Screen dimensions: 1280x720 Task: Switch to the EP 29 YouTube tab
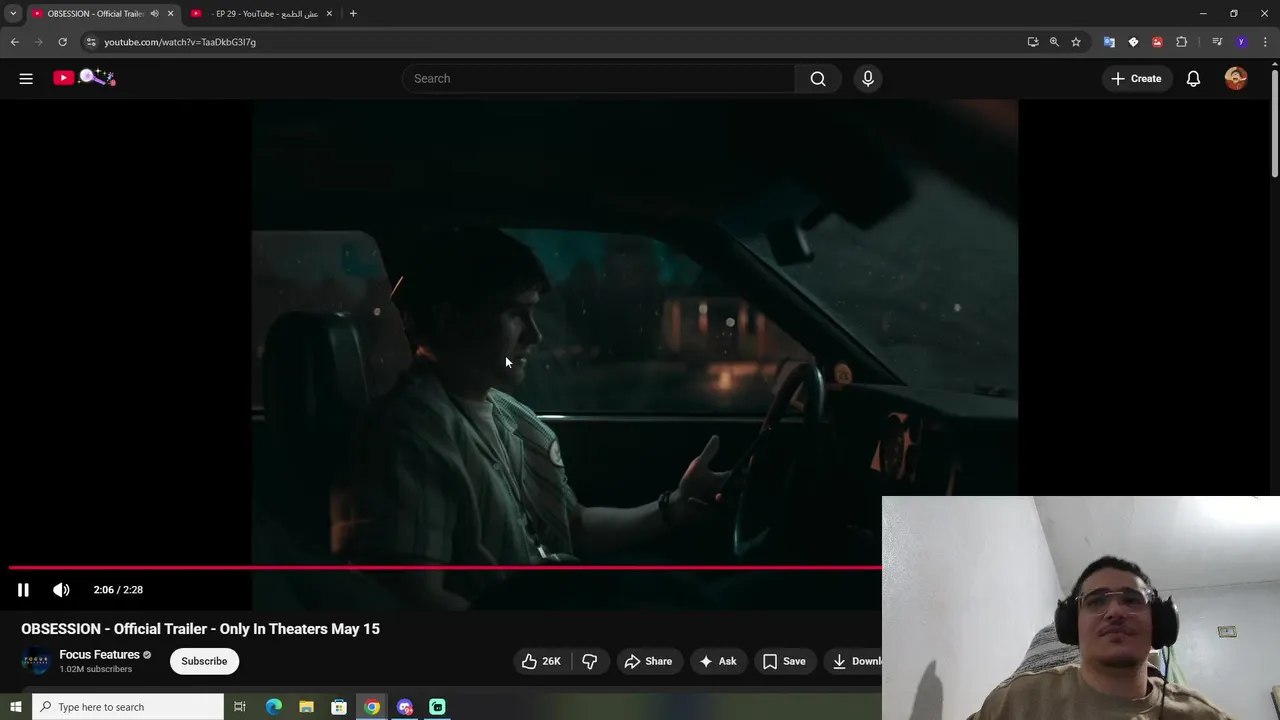point(262,14)
